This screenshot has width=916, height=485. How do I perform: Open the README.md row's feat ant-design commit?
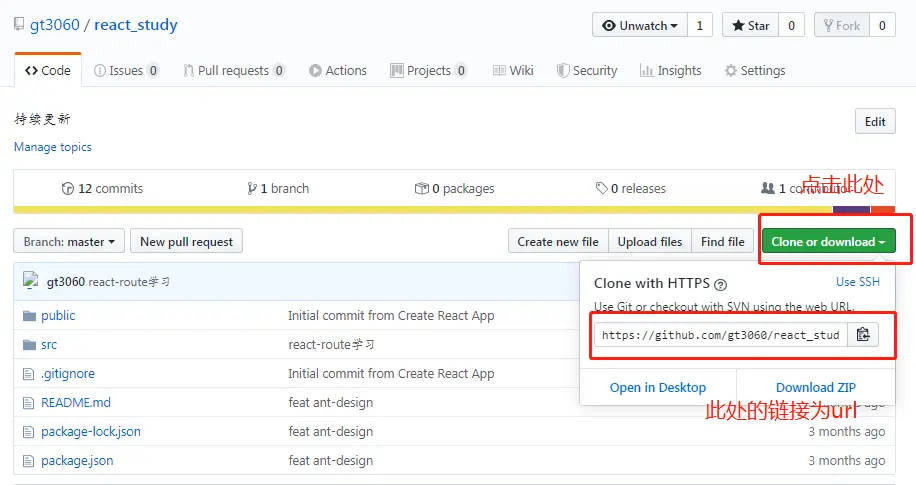point(331,403)
